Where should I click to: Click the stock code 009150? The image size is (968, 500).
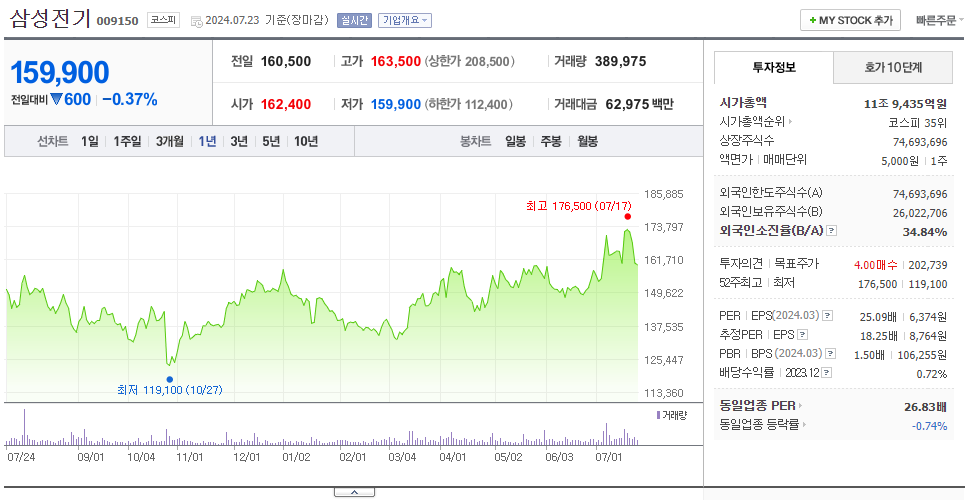tap(117, 22)
